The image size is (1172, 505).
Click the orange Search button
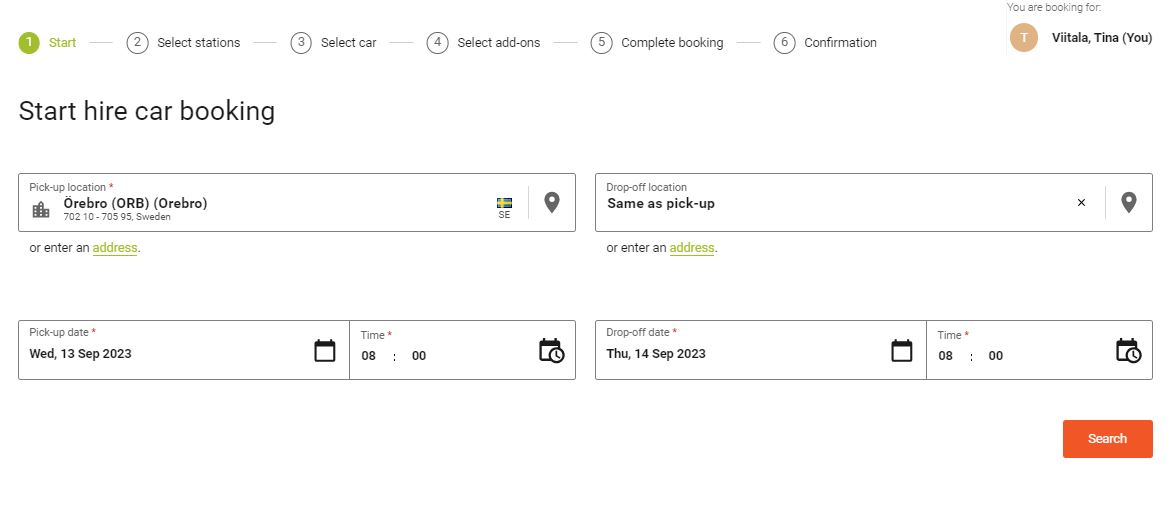pos(1108,439)
